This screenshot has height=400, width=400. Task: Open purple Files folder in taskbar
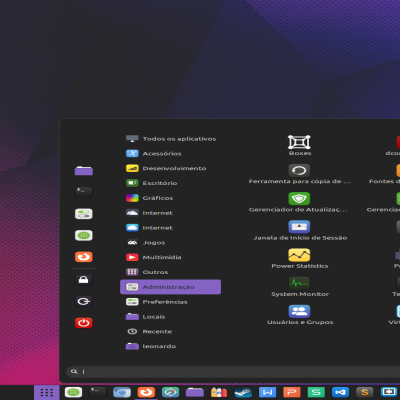tap(195, 392)
